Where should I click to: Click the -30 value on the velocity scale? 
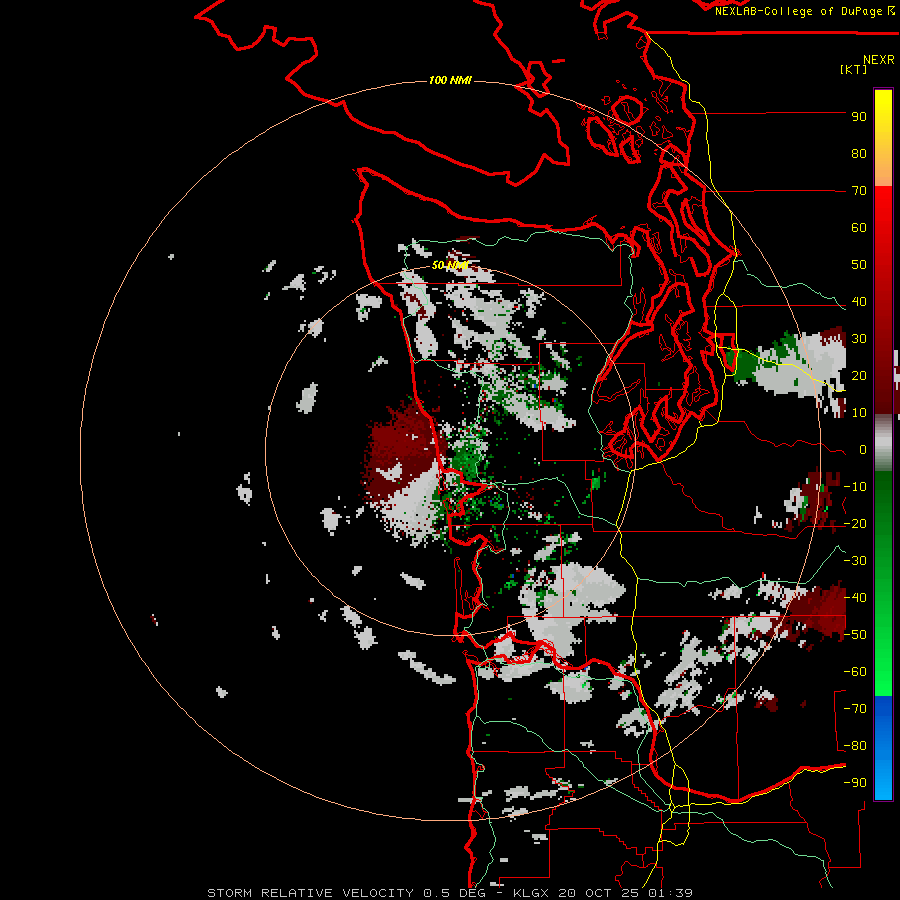coord(855,561)
